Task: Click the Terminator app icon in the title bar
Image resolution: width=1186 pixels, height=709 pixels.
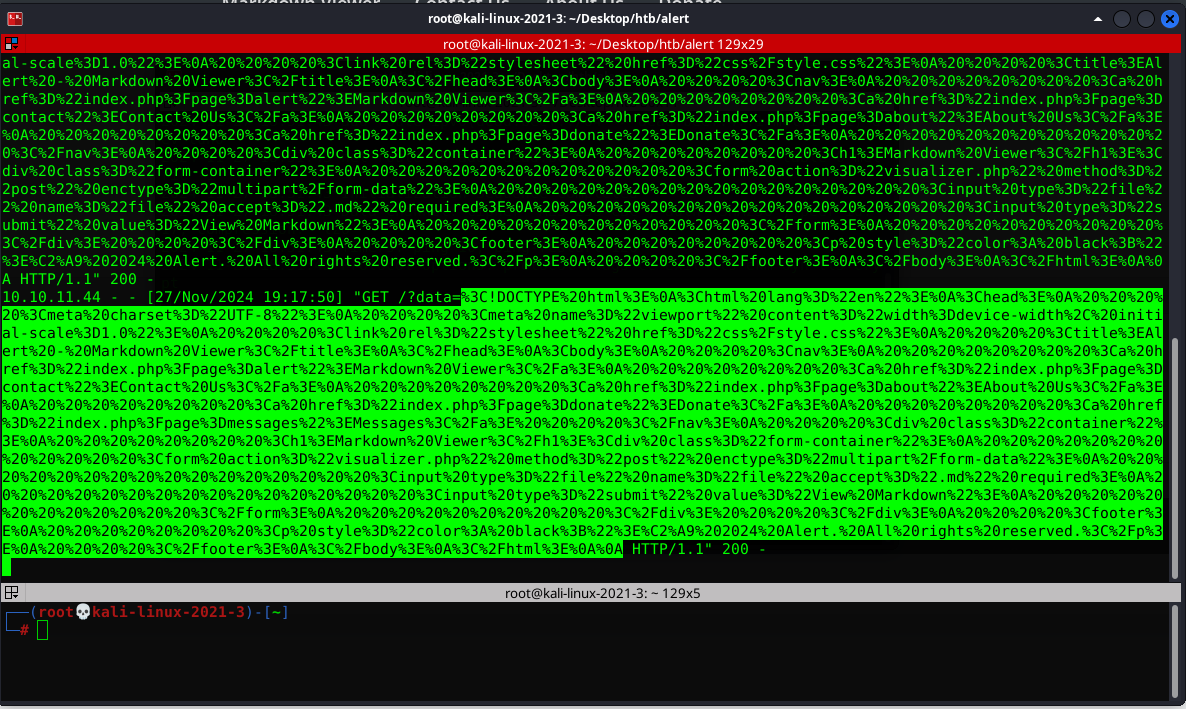Action: tap(14, 19)
